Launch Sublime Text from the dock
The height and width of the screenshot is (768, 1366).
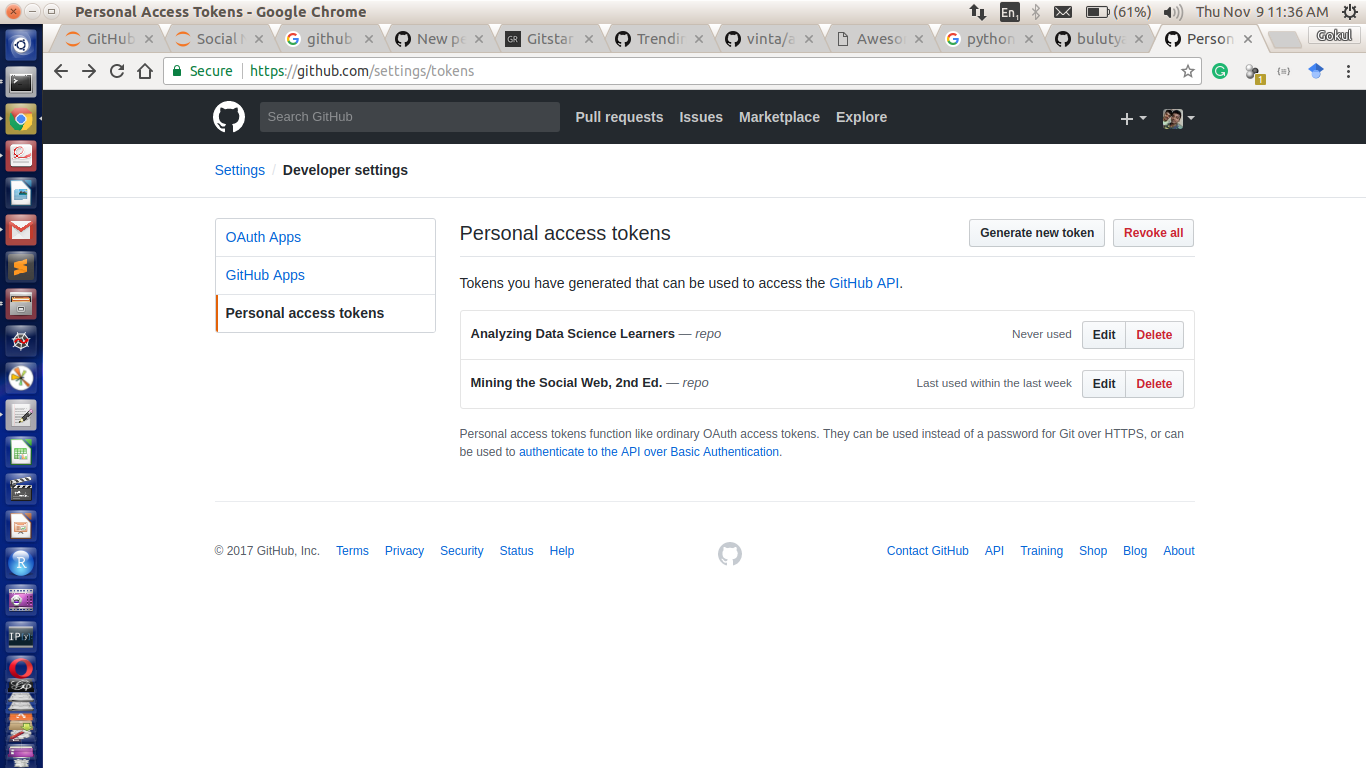click(21, 266)
